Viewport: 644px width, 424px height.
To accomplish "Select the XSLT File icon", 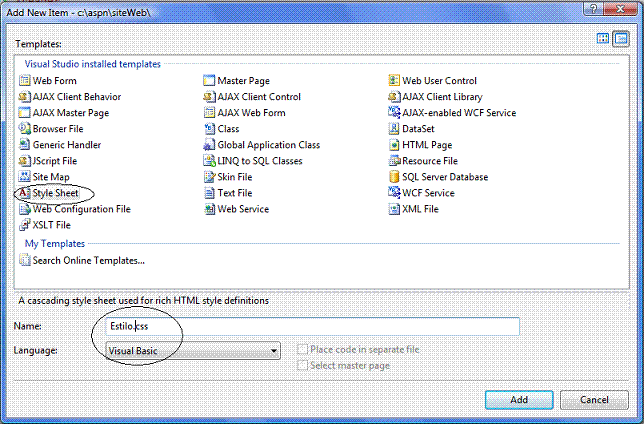I will (25, 225).
